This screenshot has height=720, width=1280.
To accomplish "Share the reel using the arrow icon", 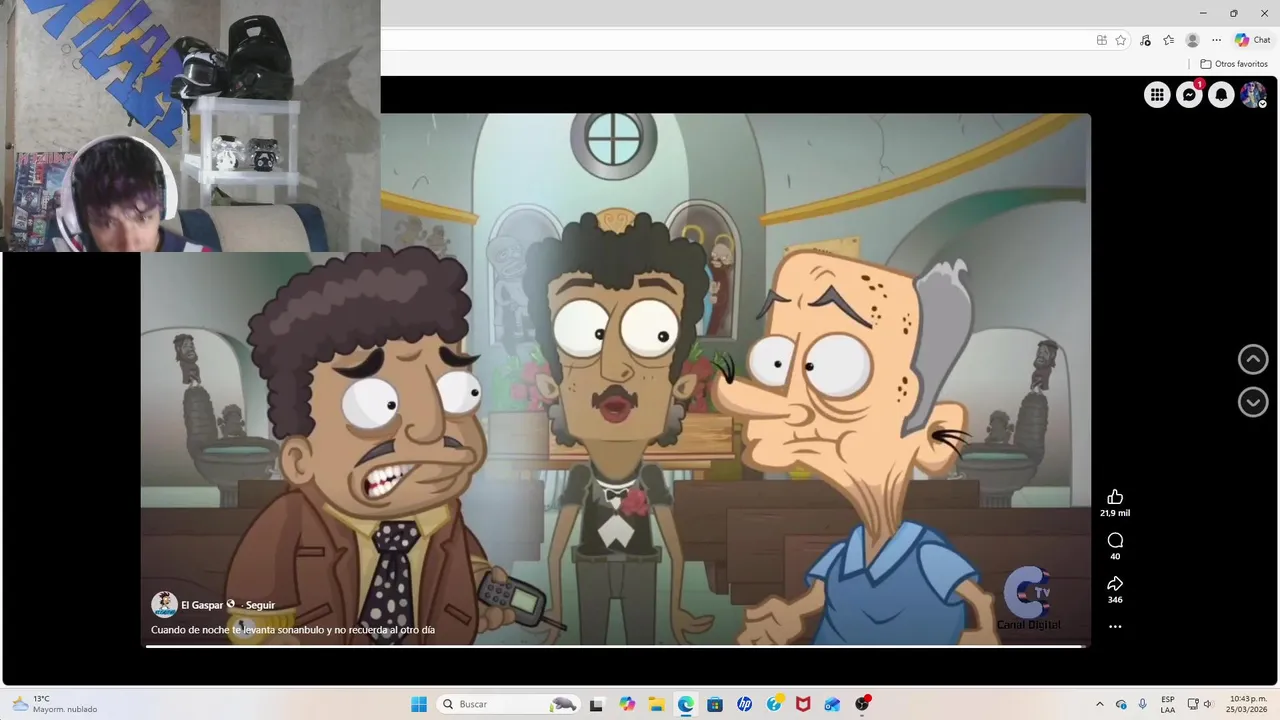I will (x=1115, y=583).
